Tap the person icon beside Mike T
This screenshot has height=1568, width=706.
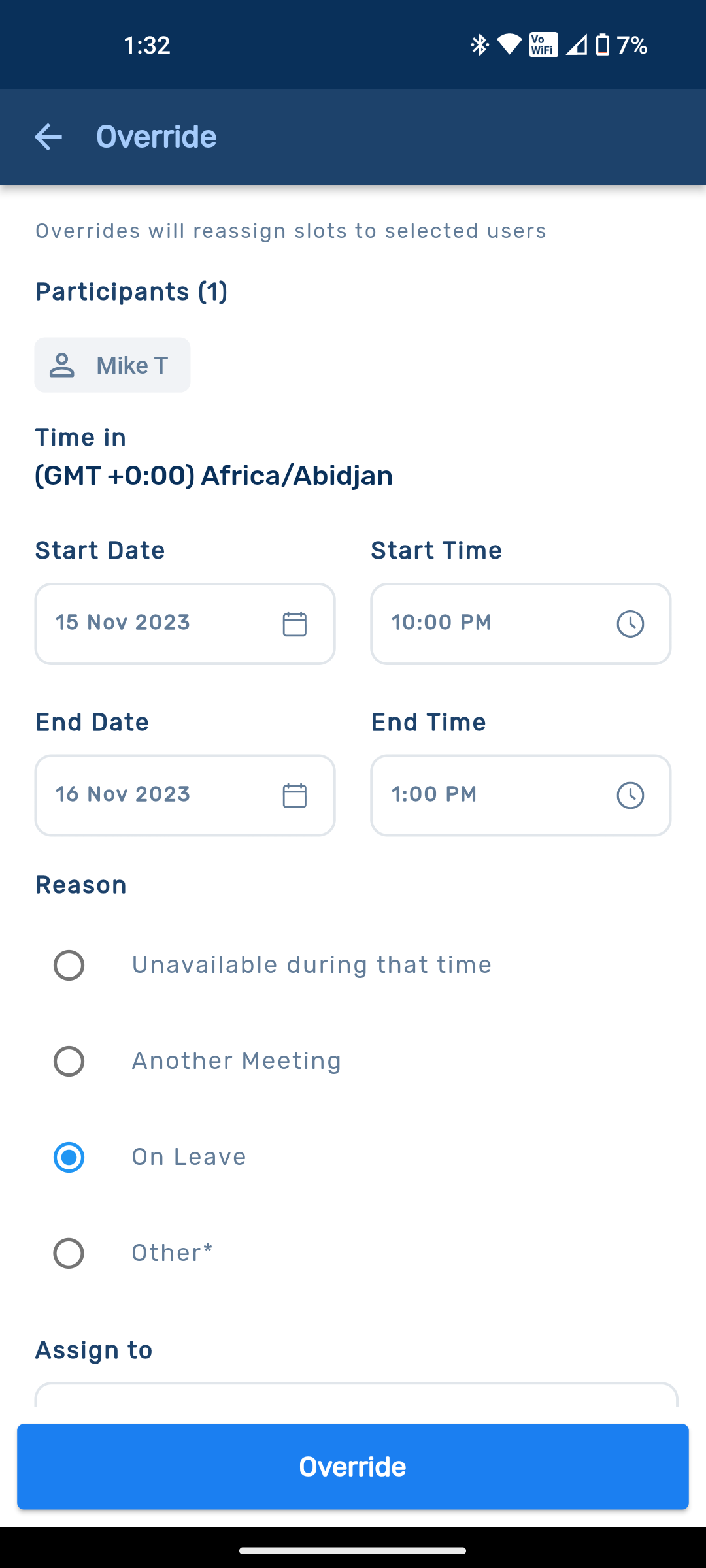click(62, 365)
